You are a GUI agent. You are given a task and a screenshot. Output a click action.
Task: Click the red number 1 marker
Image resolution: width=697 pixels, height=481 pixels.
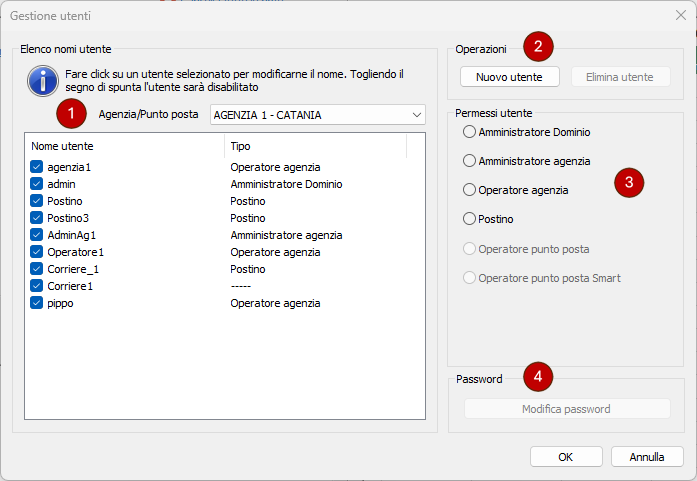pyautogui.click(x=69, y=114)
